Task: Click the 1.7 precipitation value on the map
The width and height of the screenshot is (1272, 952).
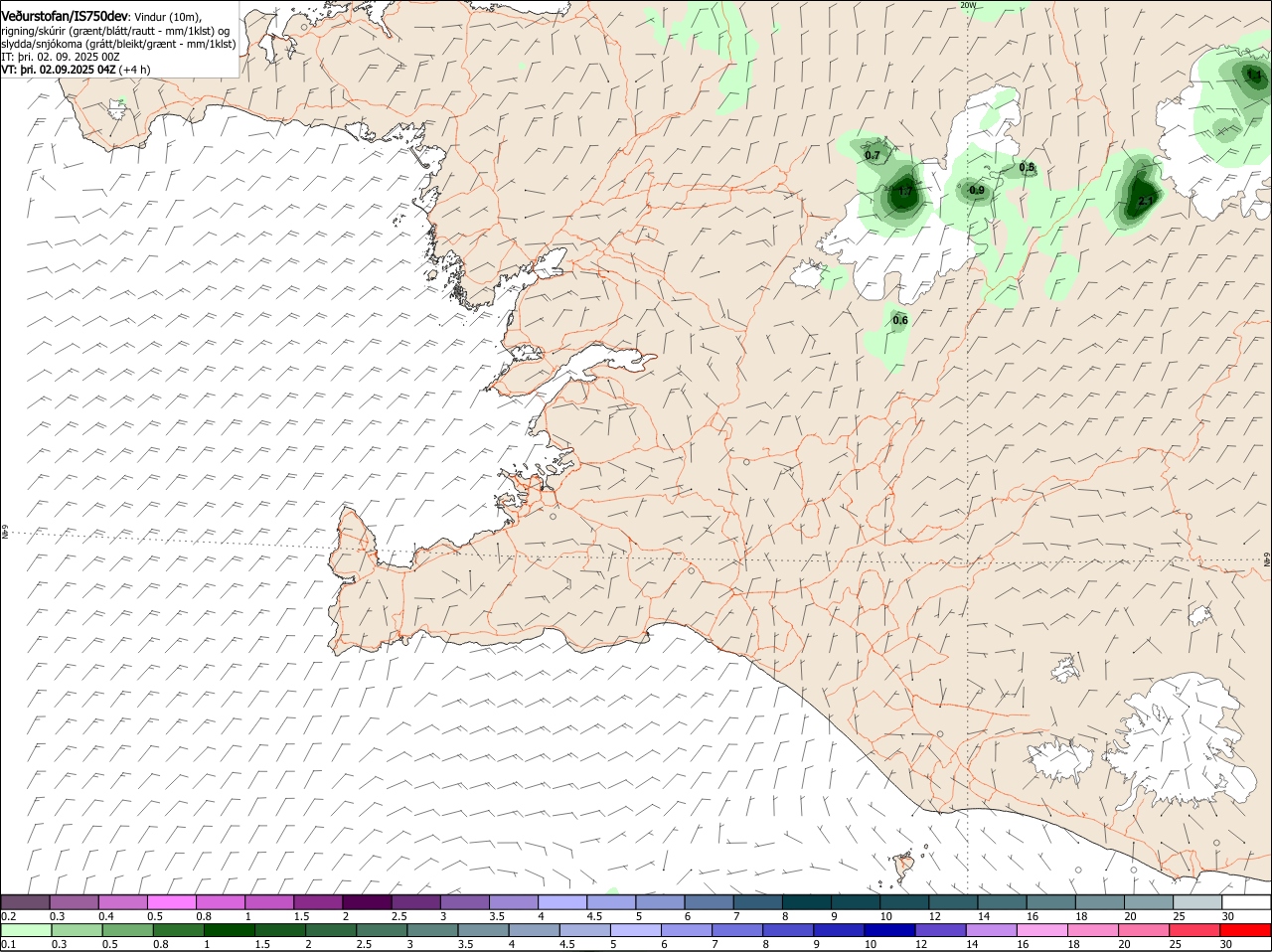Action: coord(905,191)
